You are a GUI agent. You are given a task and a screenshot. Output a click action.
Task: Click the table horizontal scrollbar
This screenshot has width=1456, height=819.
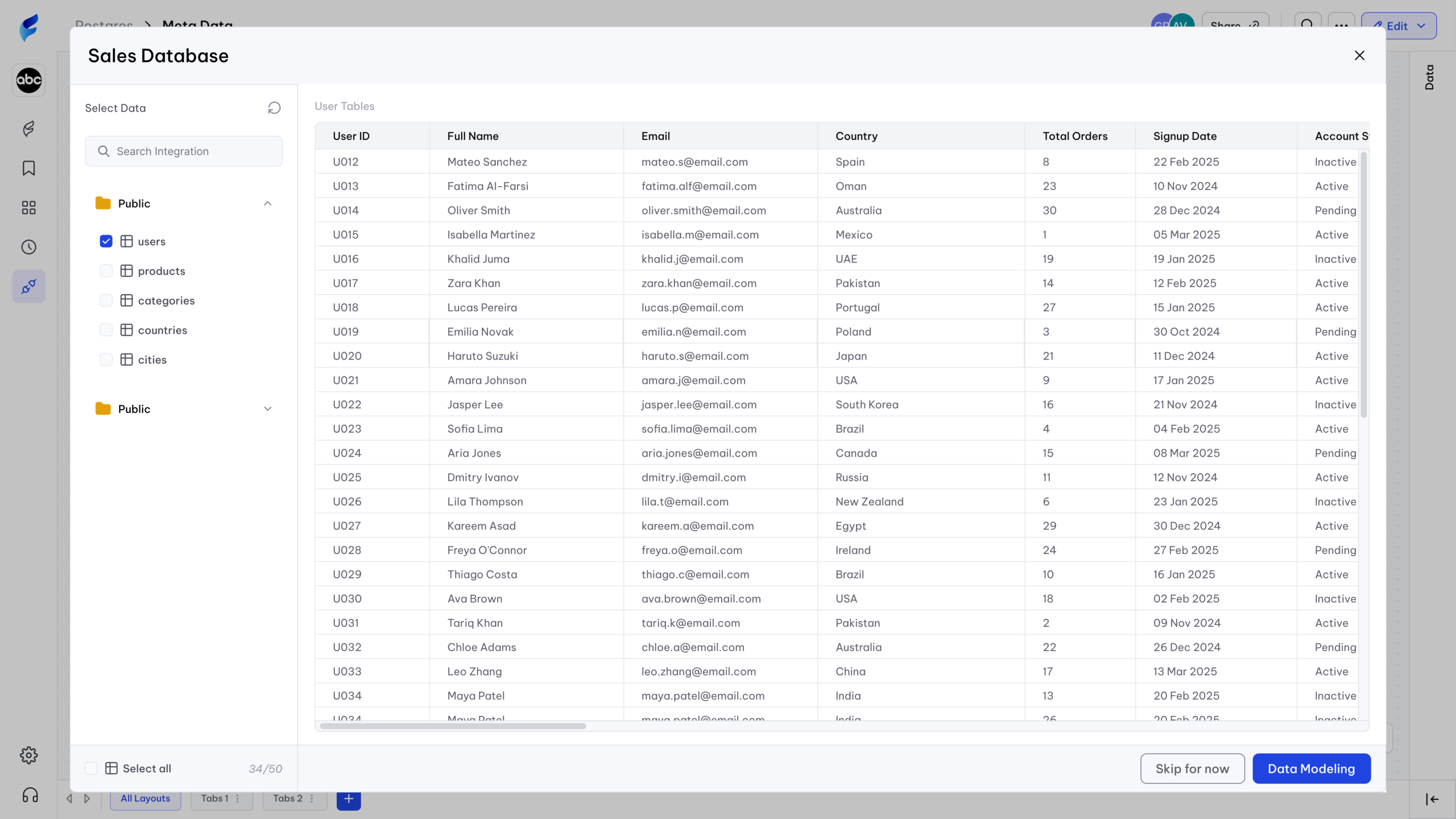(x=453, y=726)
